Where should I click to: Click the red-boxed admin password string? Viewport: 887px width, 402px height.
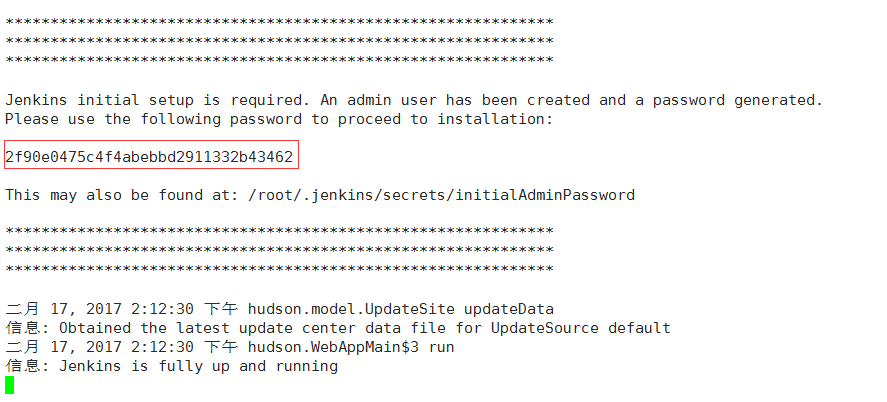pyautogui.click(x=149, y=157)
